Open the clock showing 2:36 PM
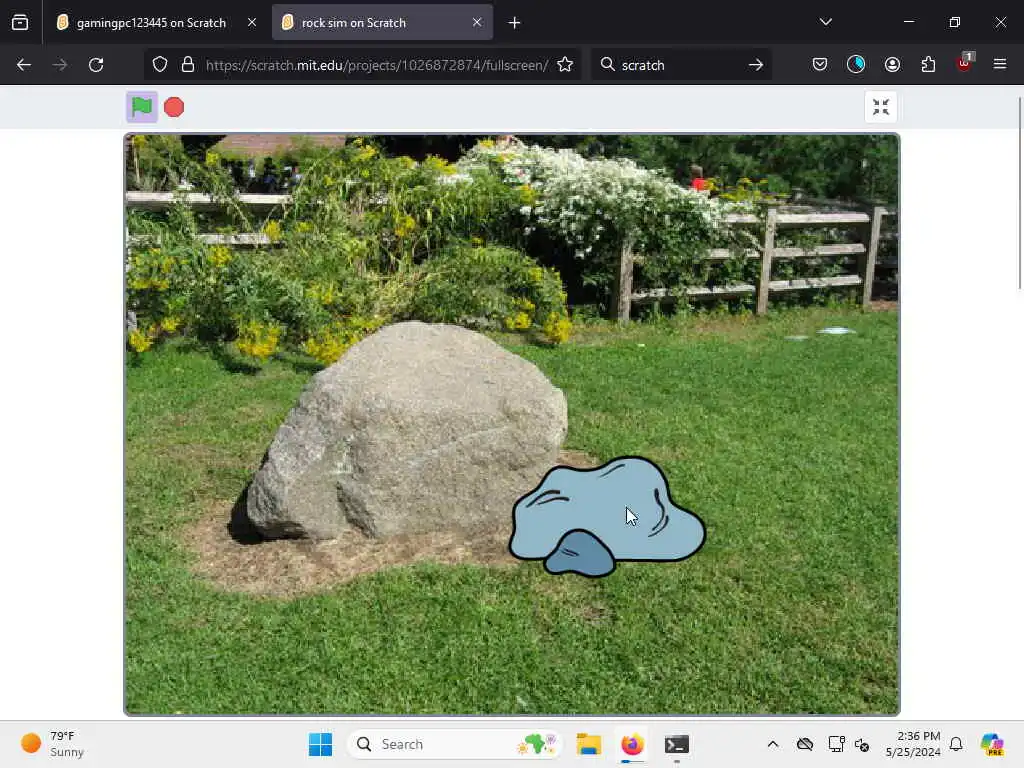This screenshot has height=768, width=1024. point(913,744)
